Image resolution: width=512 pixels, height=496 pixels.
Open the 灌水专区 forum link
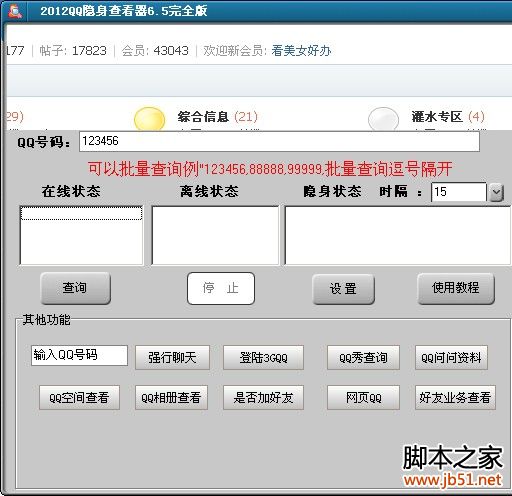coord(437,117)
